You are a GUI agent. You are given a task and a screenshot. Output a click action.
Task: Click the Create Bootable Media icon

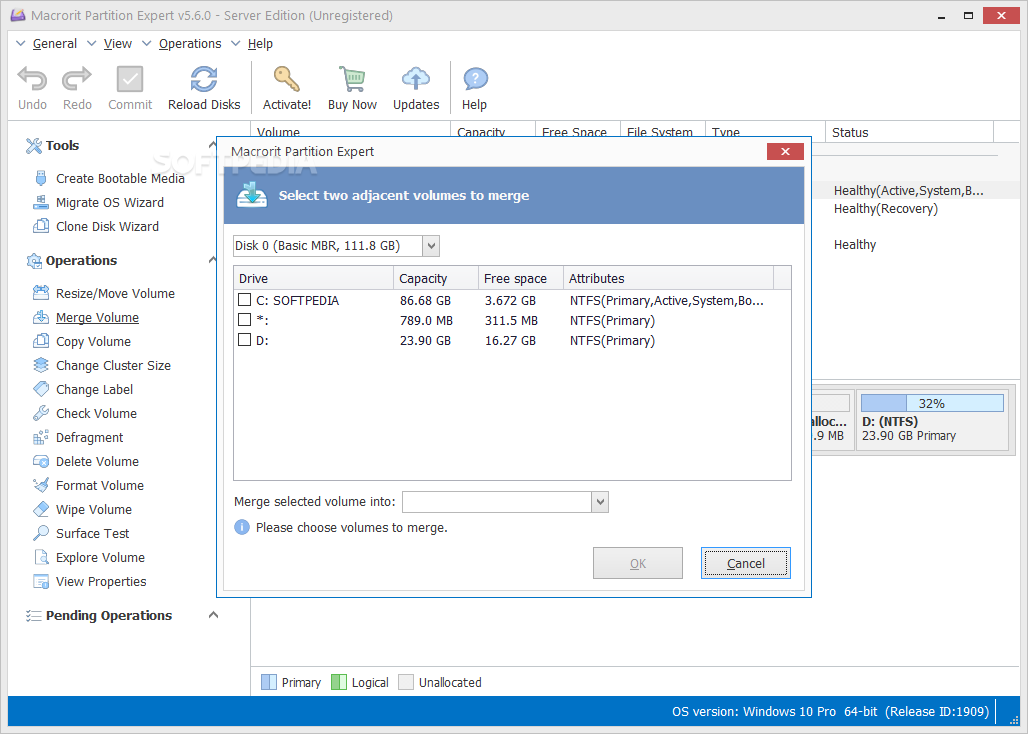41,178
